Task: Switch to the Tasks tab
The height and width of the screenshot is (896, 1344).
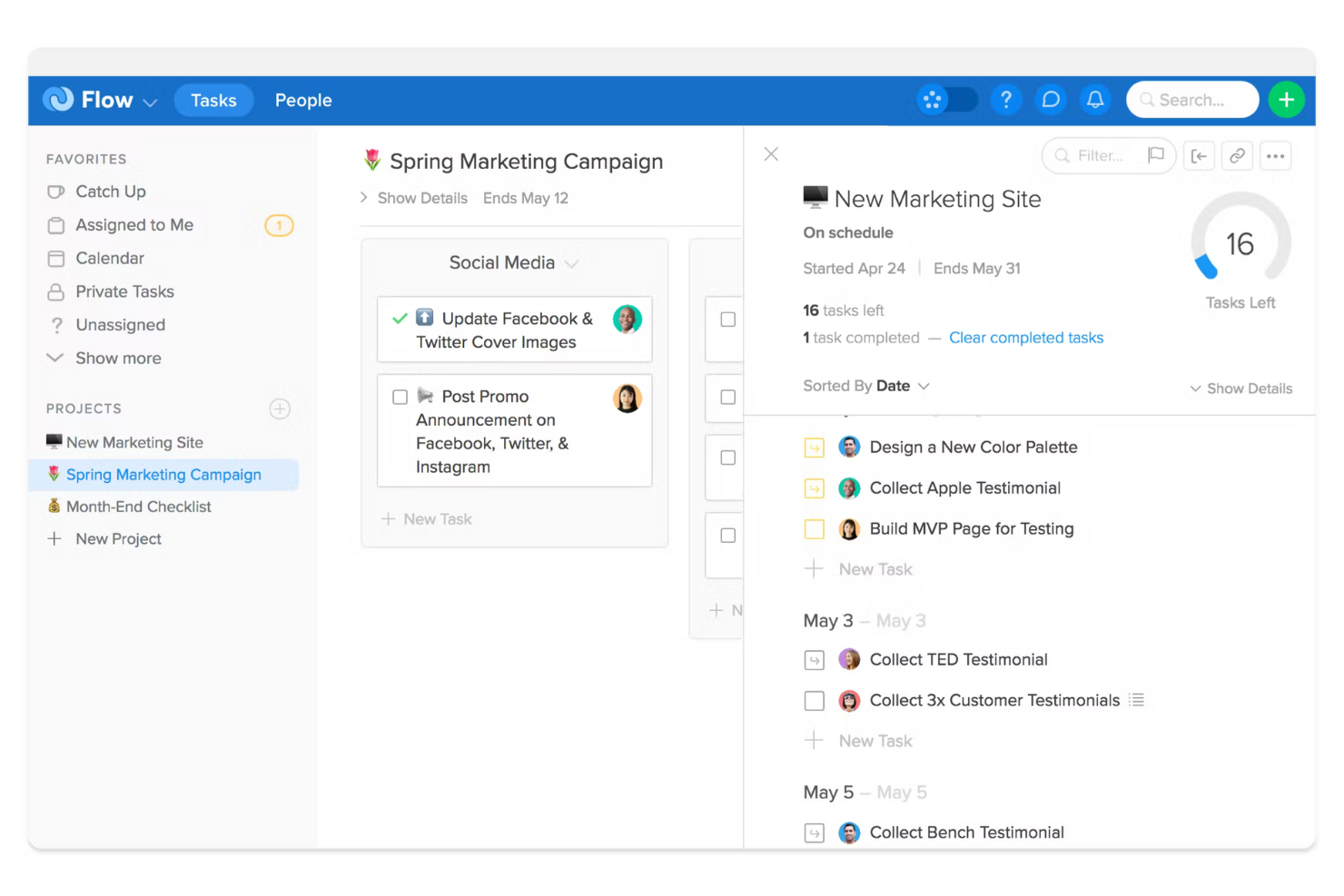Action: click(213, 100)
